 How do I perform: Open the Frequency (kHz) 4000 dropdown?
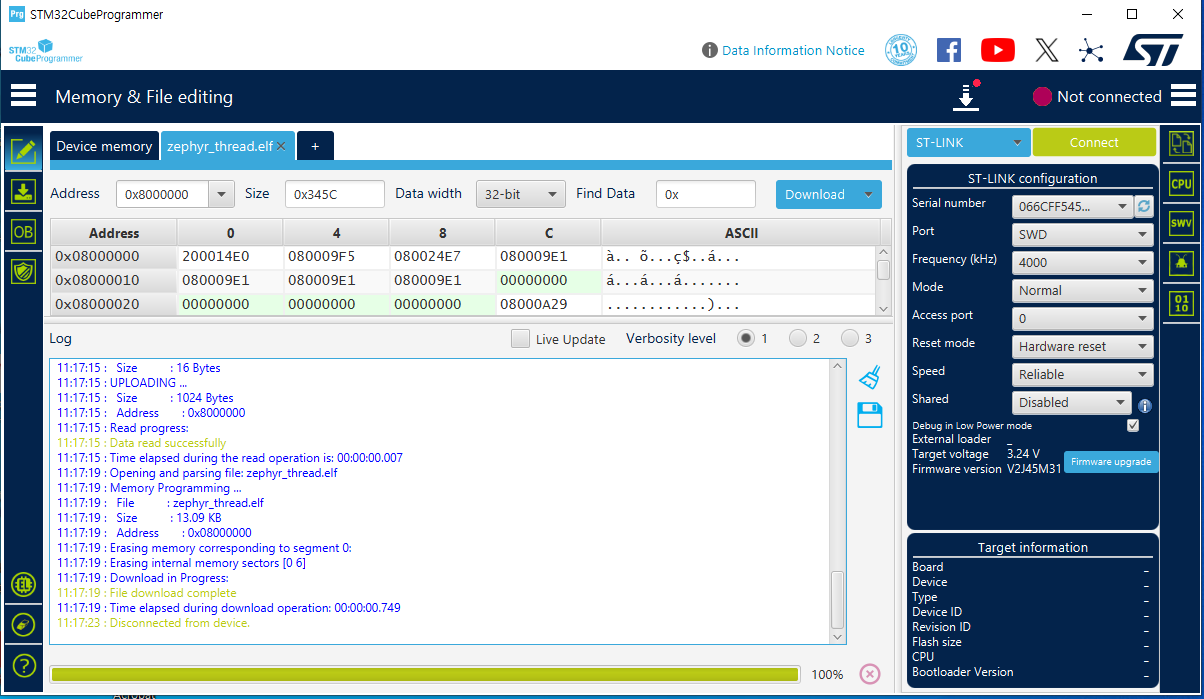(1082, 263)
